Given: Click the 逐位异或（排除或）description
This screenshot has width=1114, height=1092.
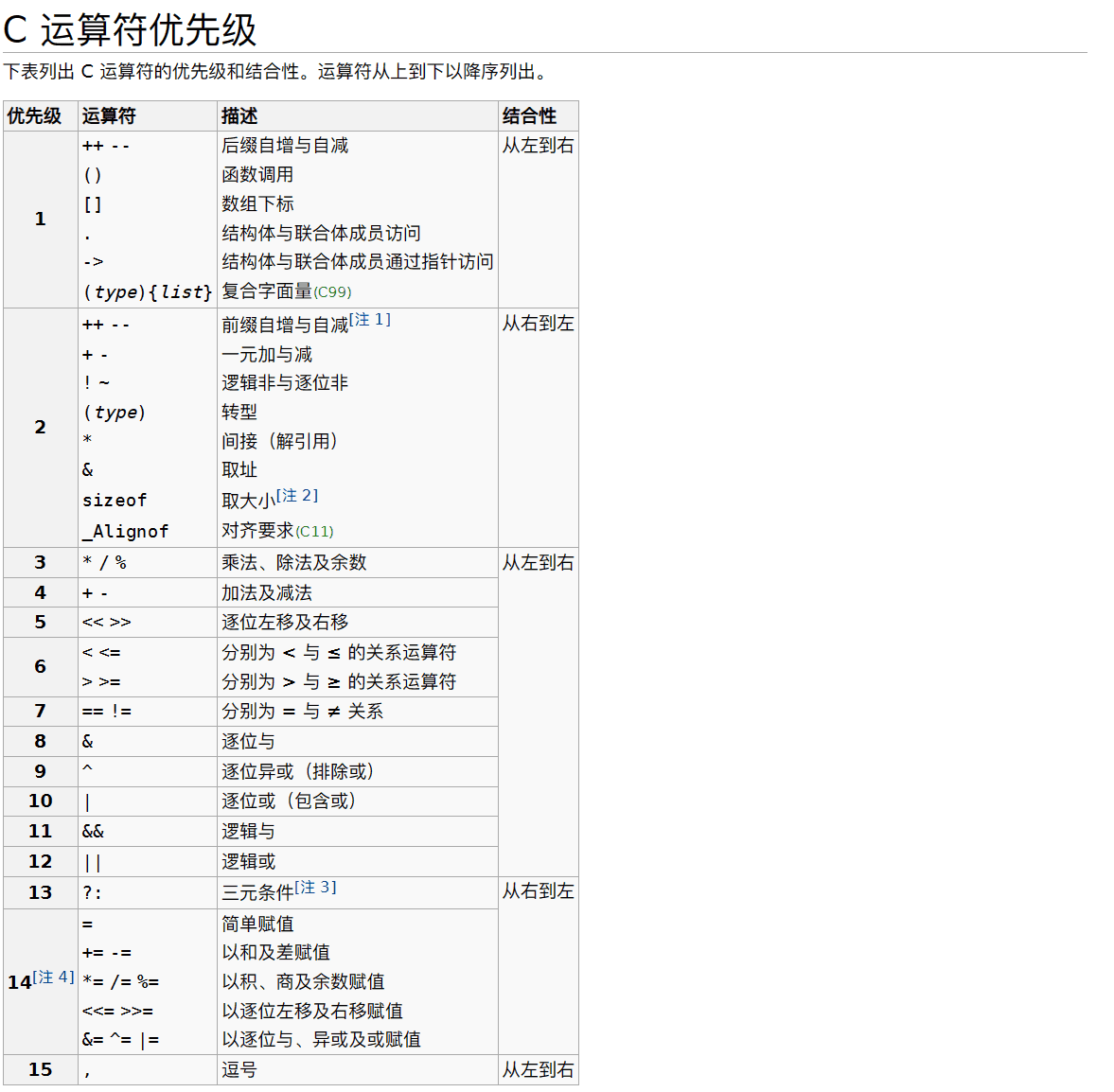Looking at the screenshot, I should pyautogui.click(x=298, y=771).
